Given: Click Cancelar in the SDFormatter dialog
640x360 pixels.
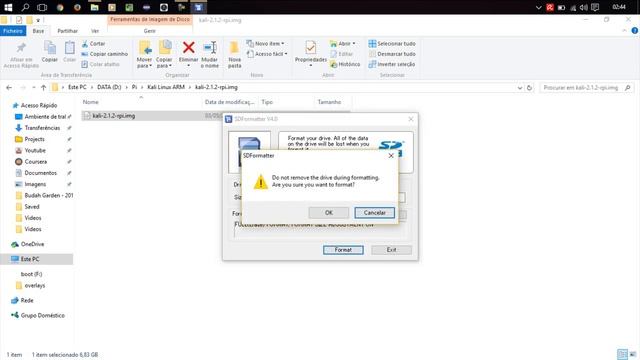Looking at the screenshot, I should (374, 213).
